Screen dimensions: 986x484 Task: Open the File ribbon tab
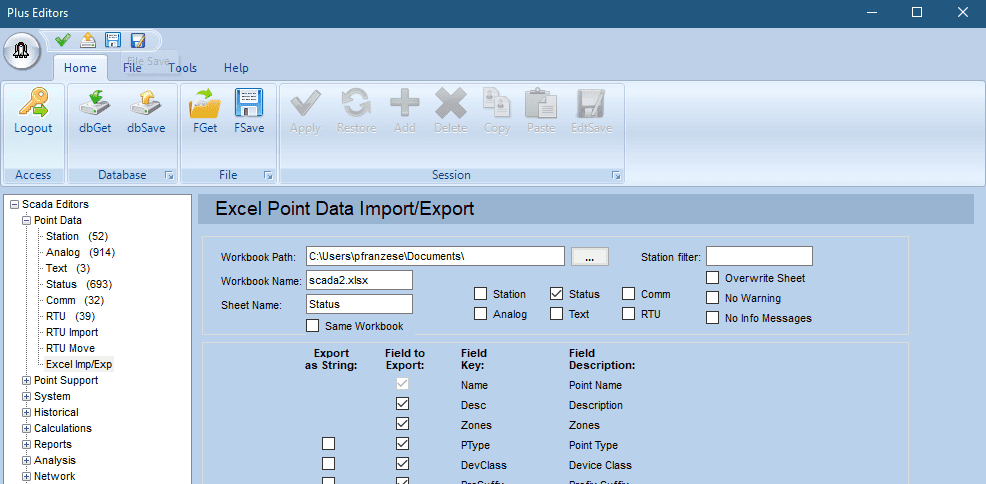132,68
